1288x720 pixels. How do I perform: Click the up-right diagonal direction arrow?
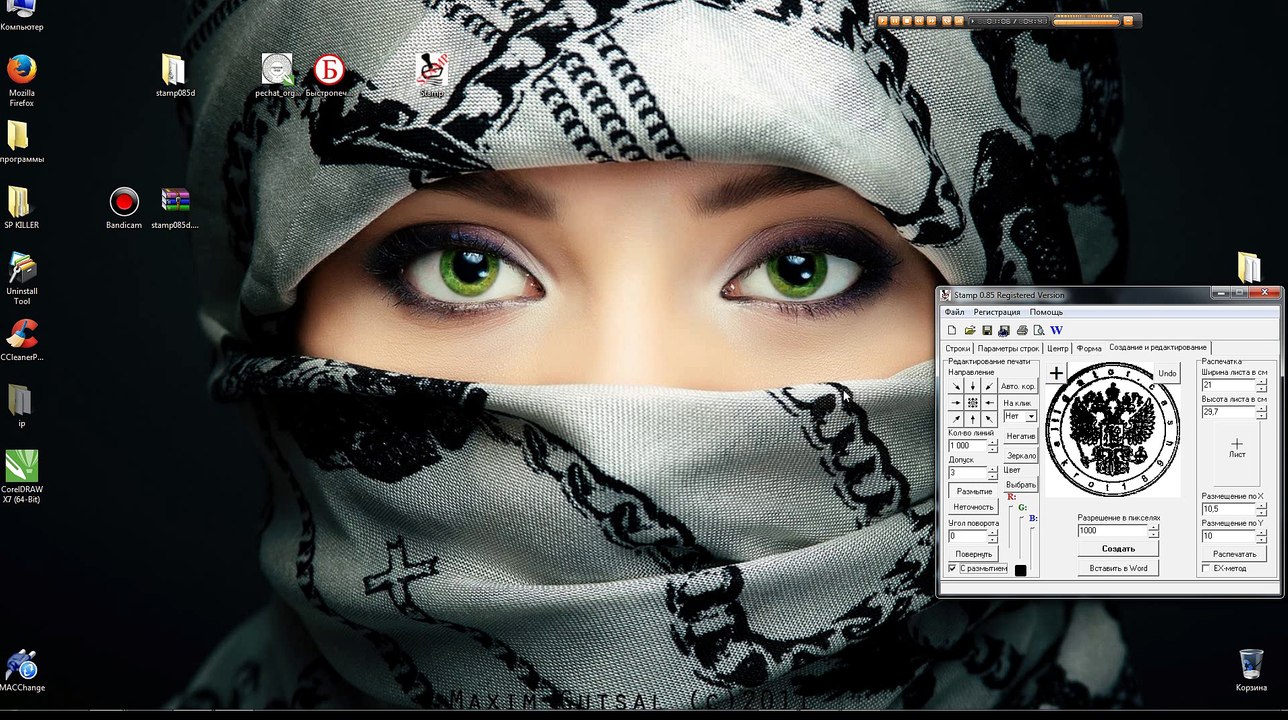[x=956, y=418]
